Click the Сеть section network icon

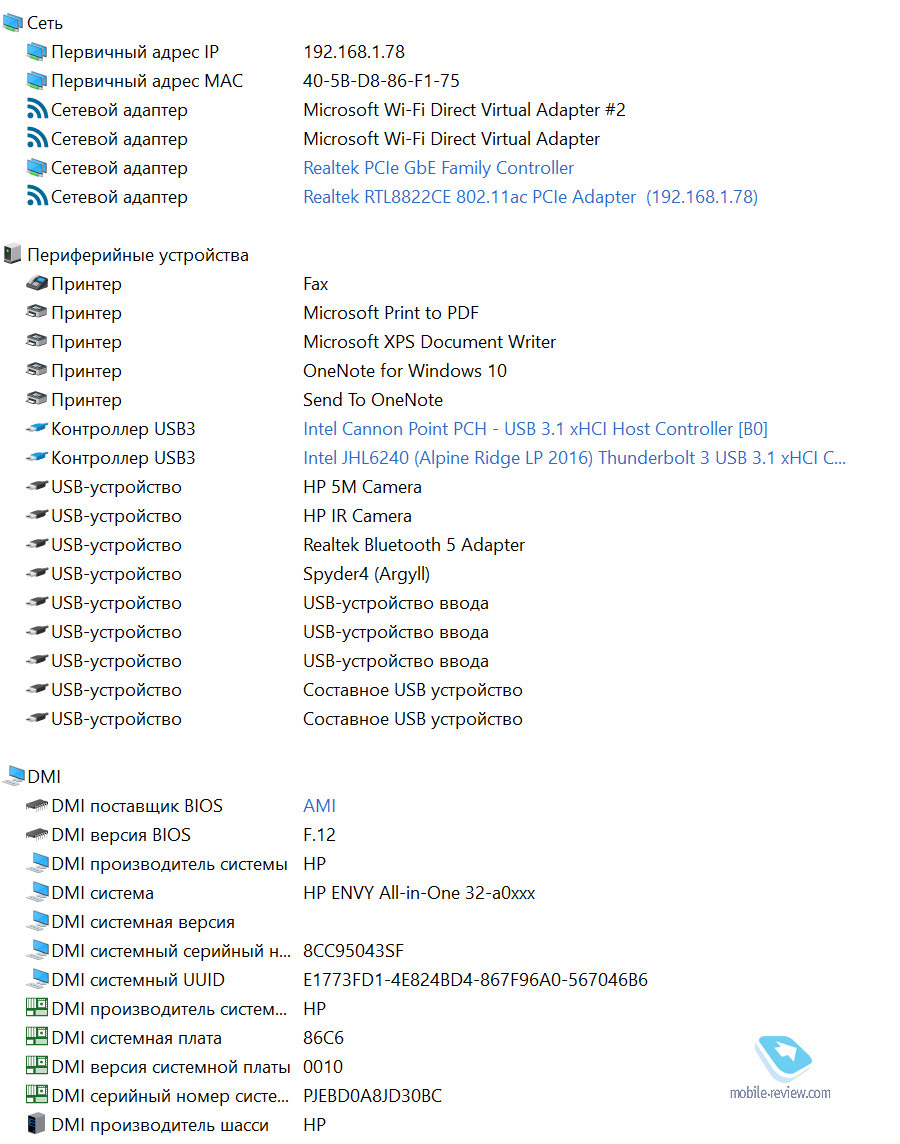pos(12,23)
